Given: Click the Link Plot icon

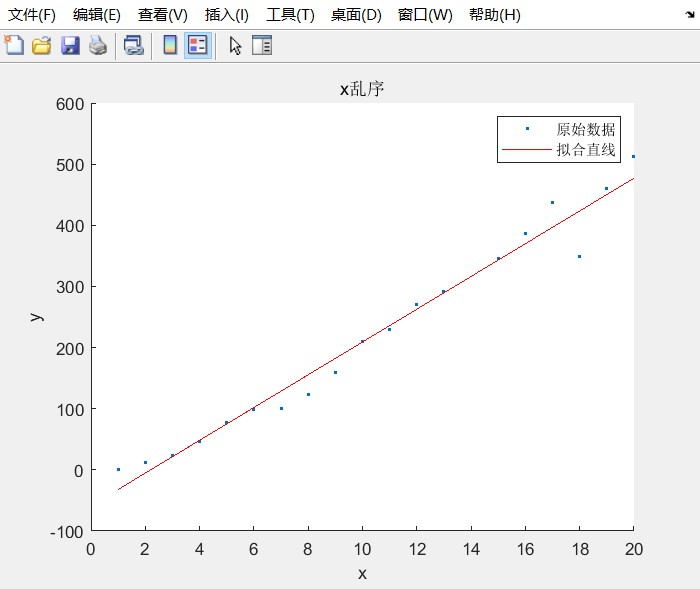Looking at the screenshot, I should coord(133,46).
